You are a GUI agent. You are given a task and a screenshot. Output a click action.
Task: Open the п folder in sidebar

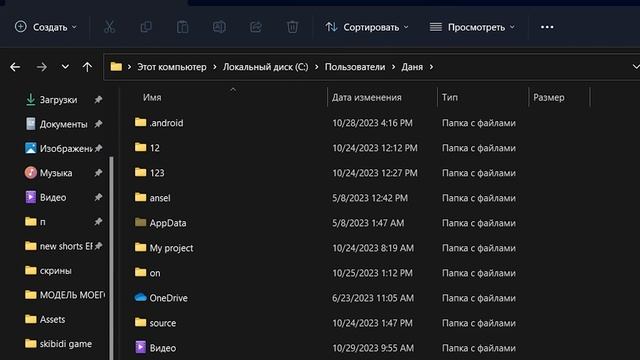(x=42, y=222)
